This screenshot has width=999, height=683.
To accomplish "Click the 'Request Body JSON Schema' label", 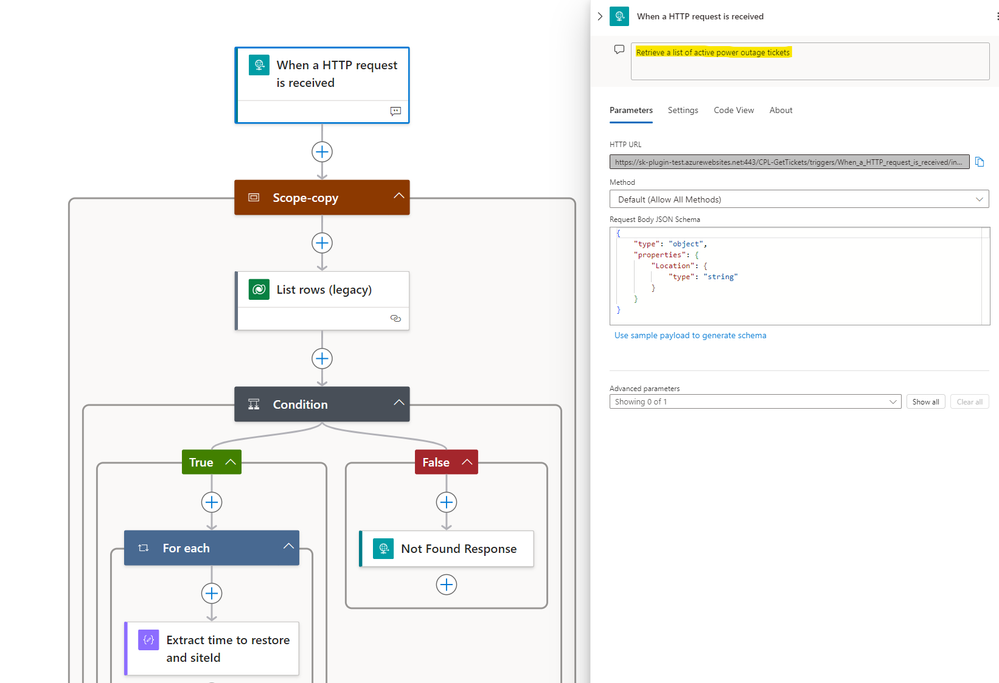I will tap(654, 219).
